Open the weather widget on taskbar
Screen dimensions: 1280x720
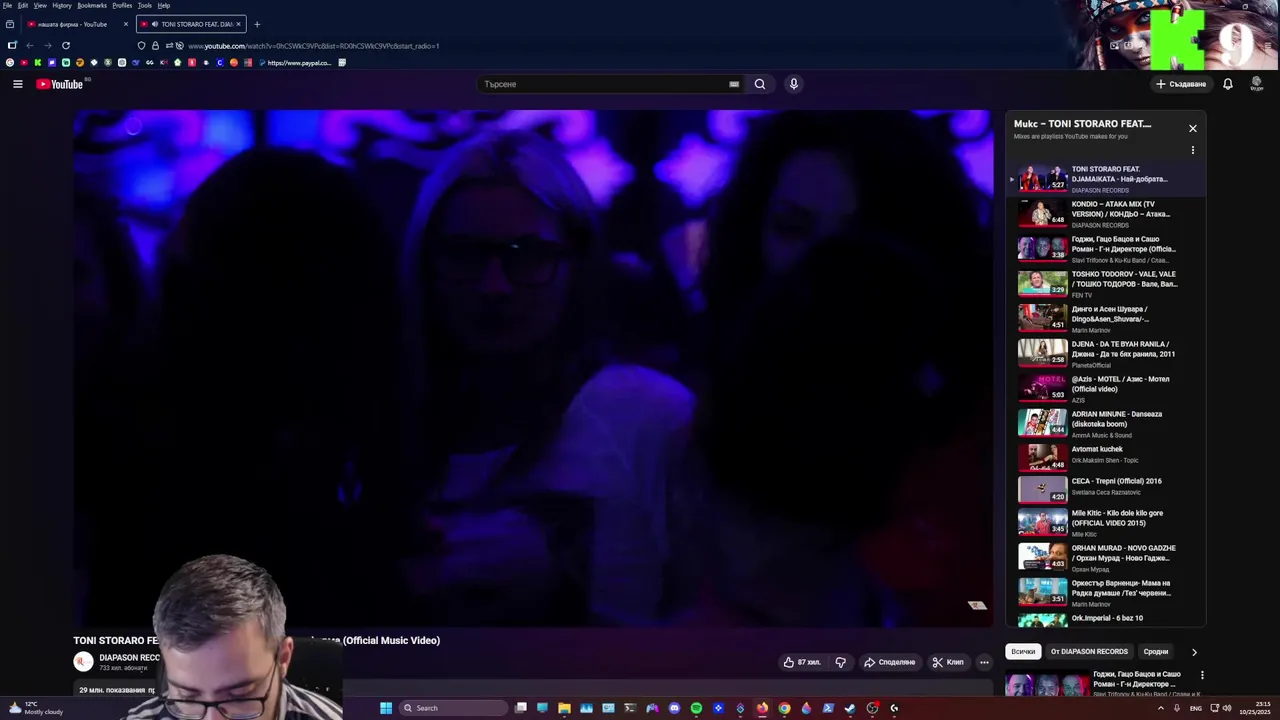pyautogui.click(x=36, y=708)
